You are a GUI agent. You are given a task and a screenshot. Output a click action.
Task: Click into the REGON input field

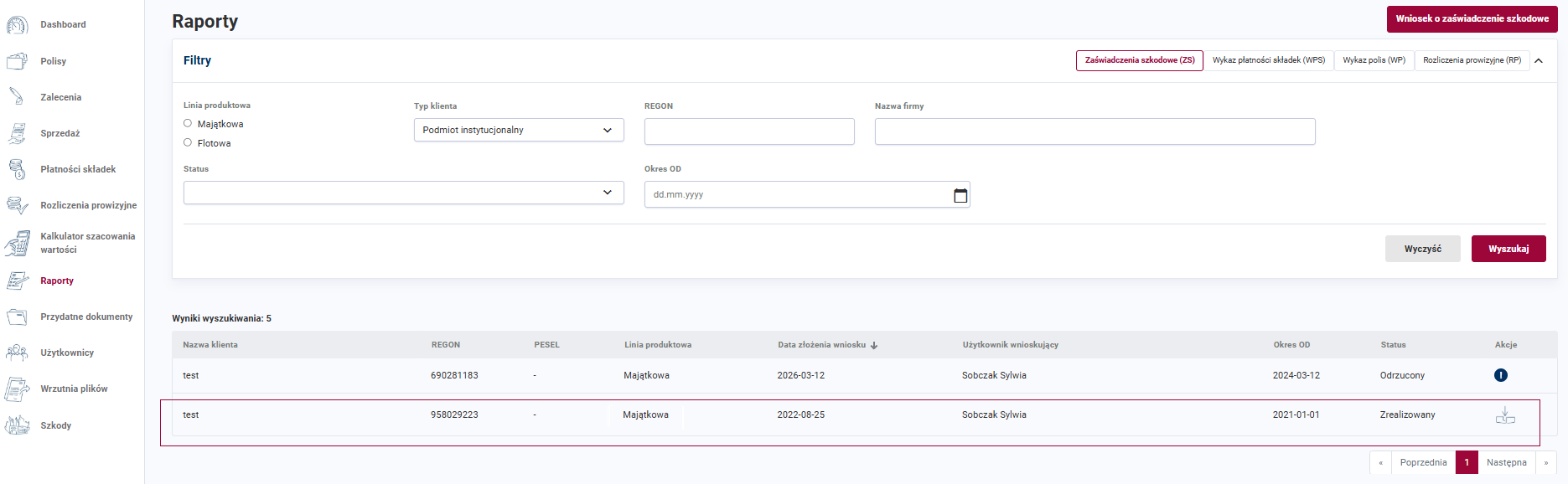pos(748,131)
